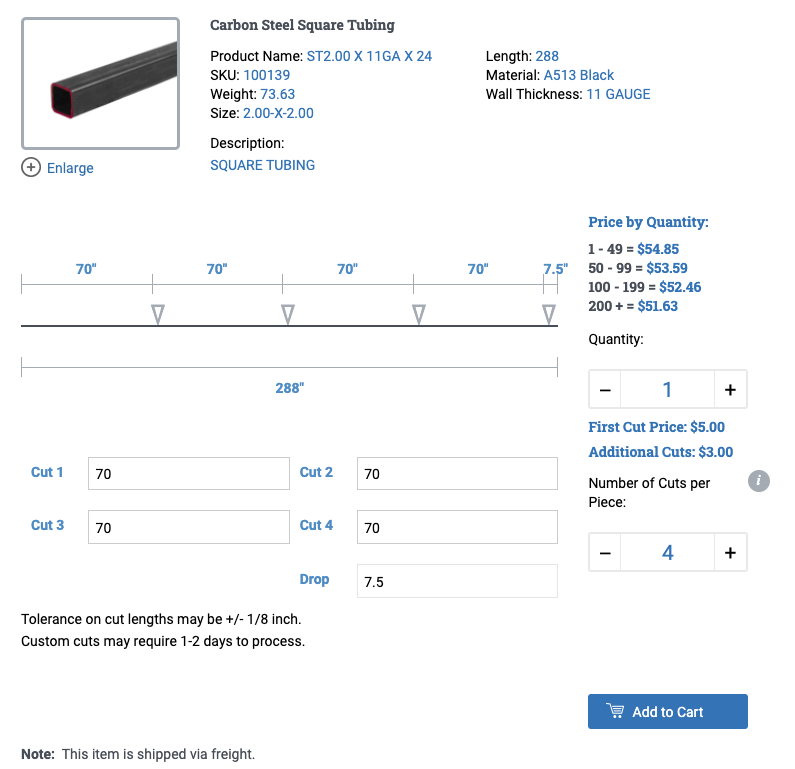Focus the Cut 4 length field
Viewport: 795px width, 769px height.
(457, 527)
